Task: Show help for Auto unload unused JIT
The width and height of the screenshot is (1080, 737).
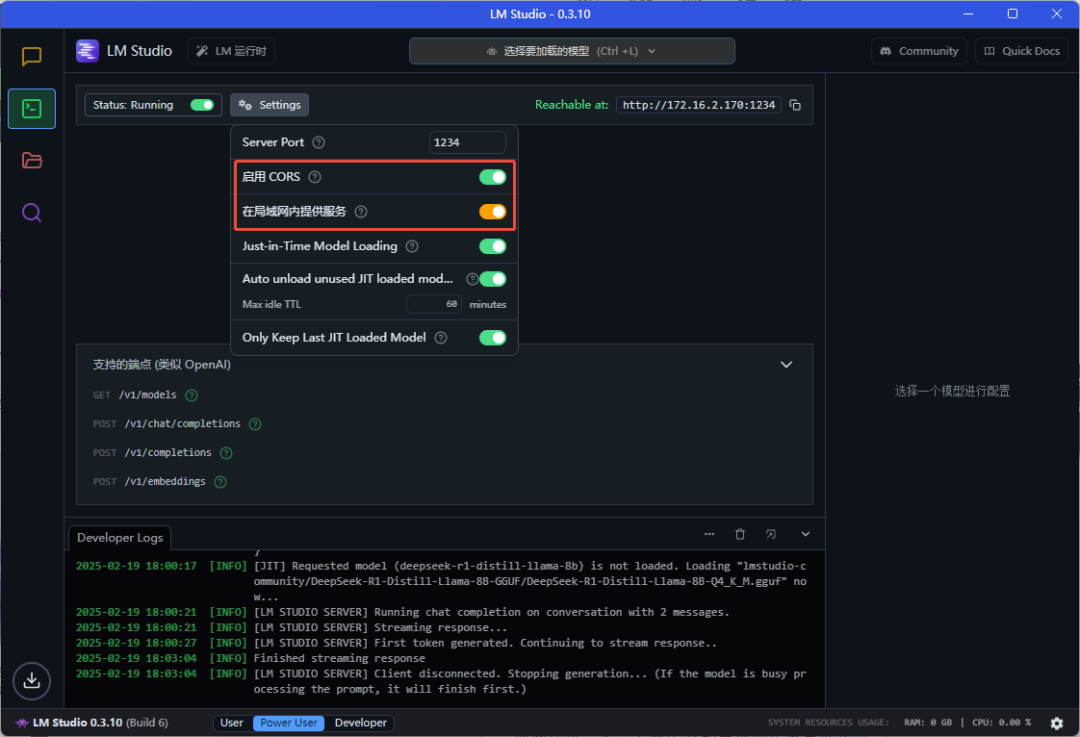Action: (472, 279)
